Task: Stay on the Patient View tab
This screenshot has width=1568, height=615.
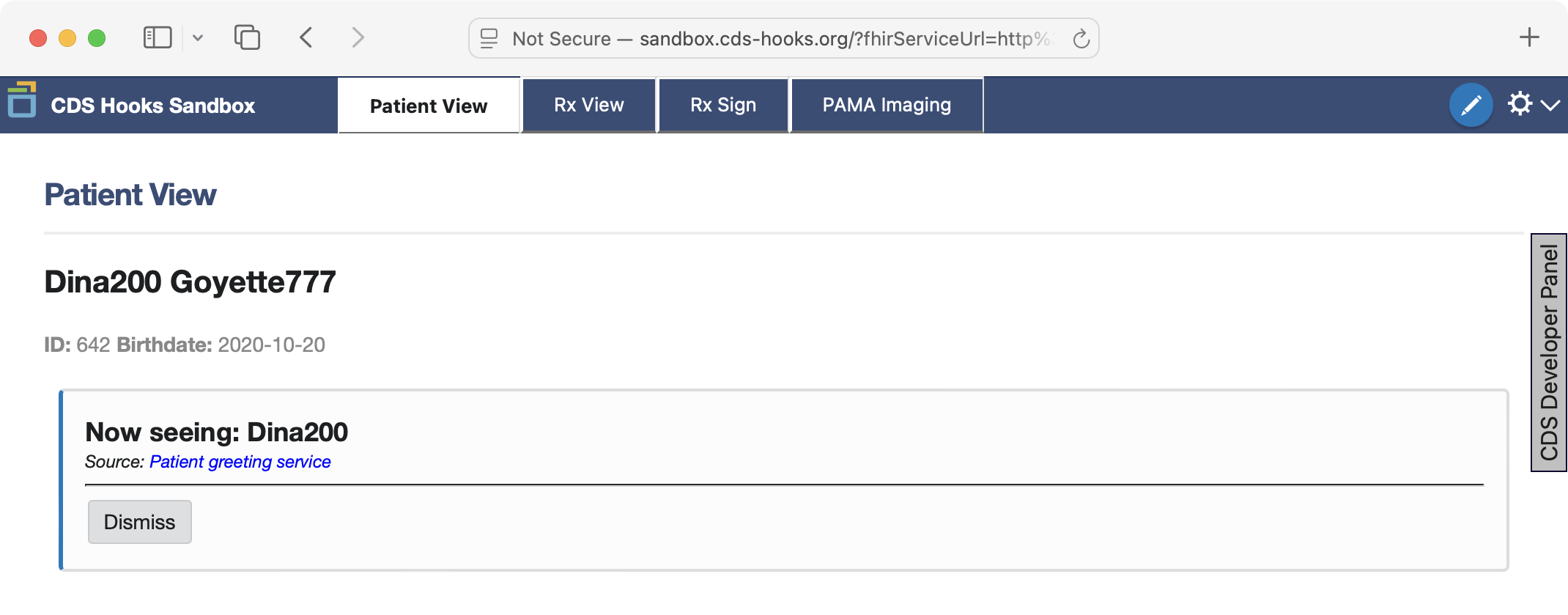Action: click(x=428, y=105)
